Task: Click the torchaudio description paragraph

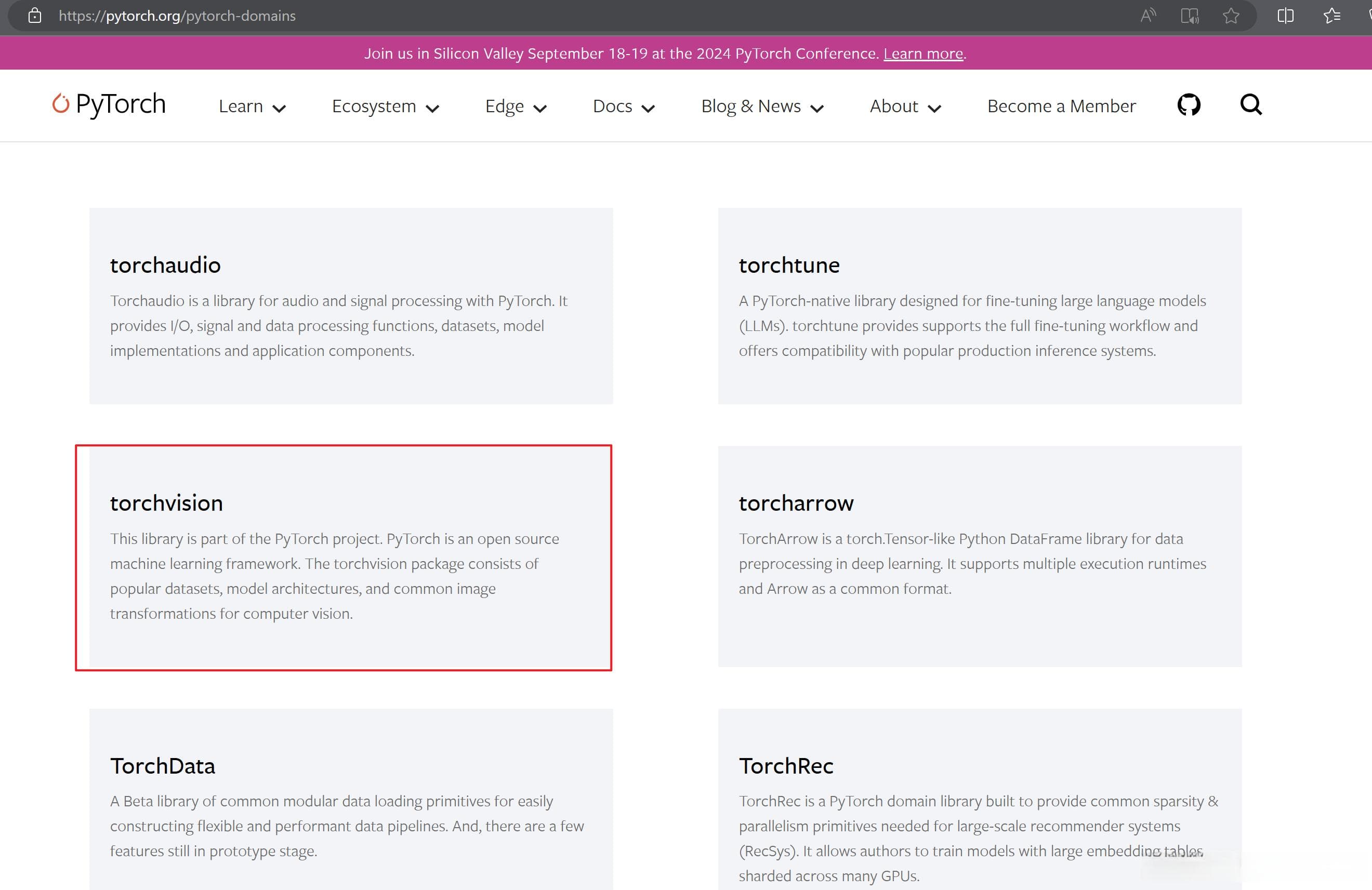Action: [x=339, y=326]
